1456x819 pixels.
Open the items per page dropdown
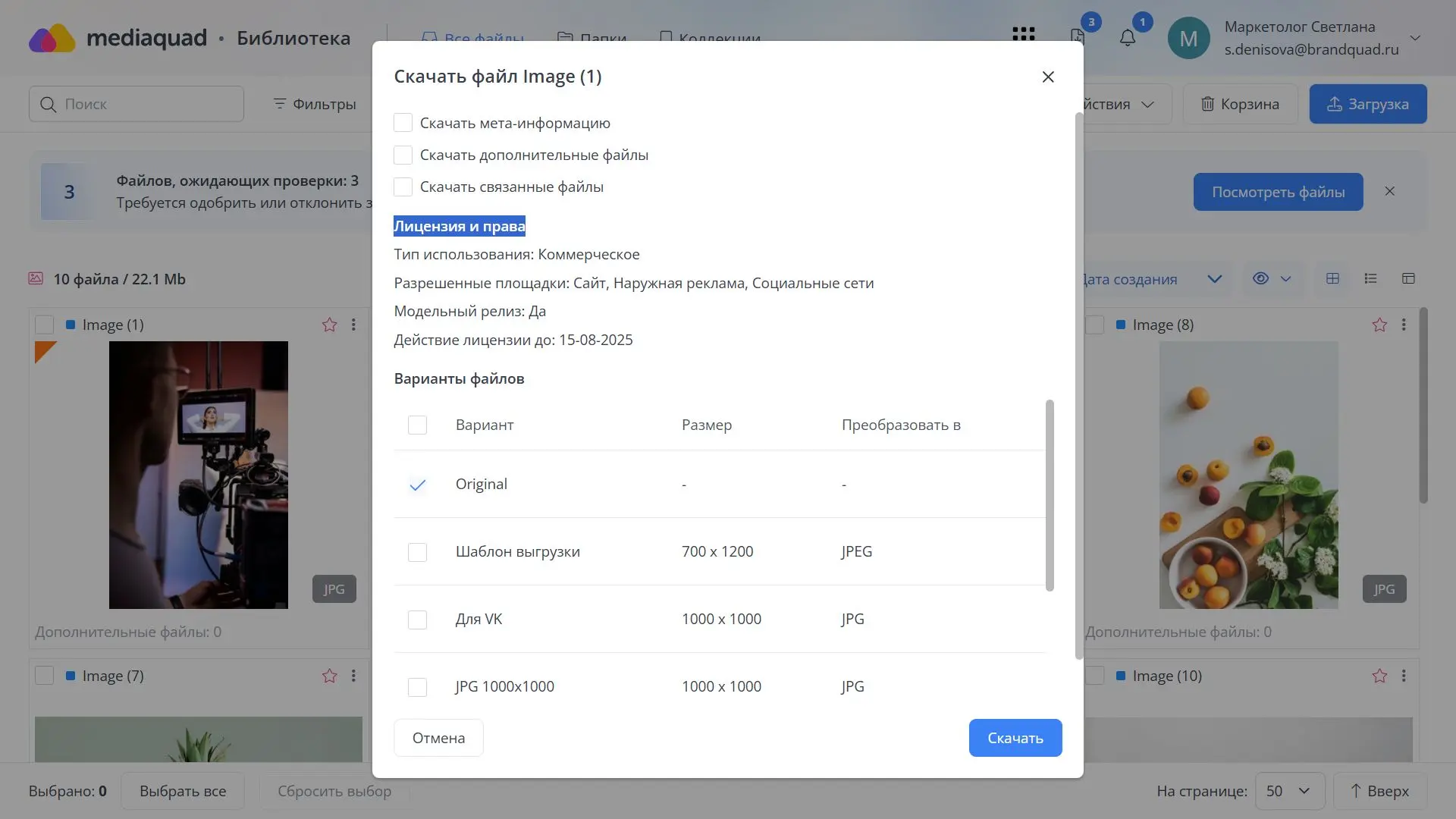coord(1289,791)
